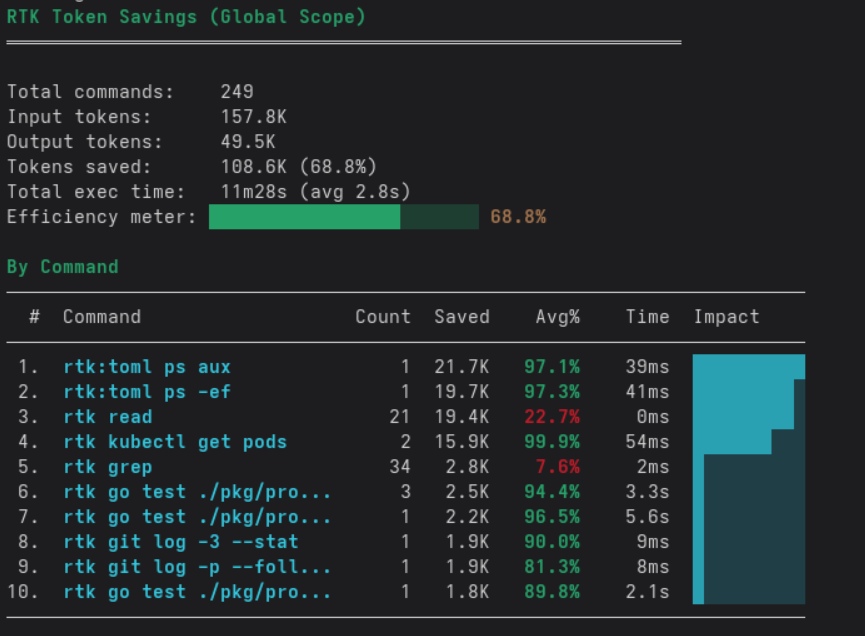This screenshot has height=636, width=865.
Task: Click the 3.3s time value
Action: click(x=648, y=491)
